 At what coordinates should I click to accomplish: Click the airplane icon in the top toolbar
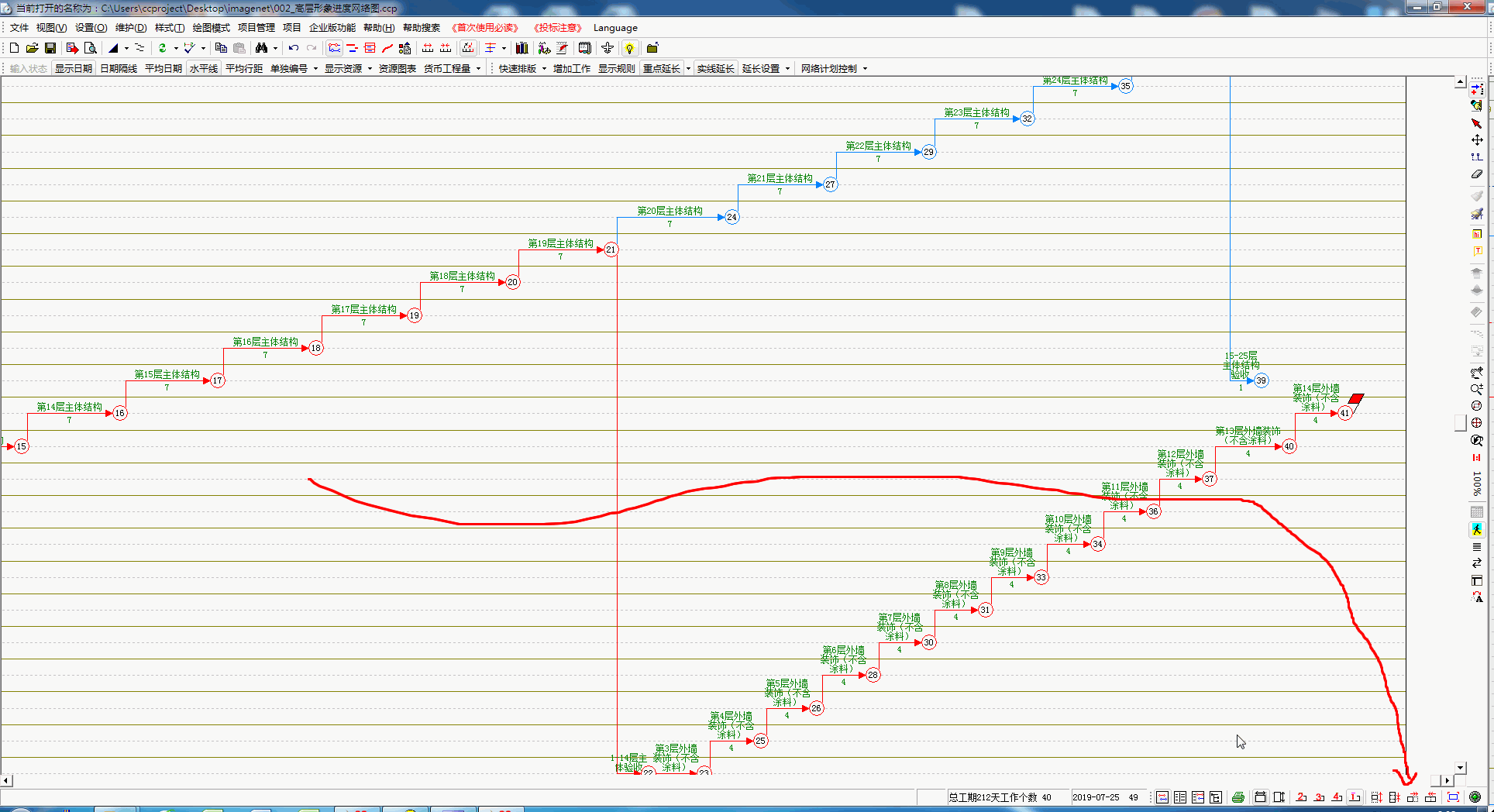coord(608,48)
